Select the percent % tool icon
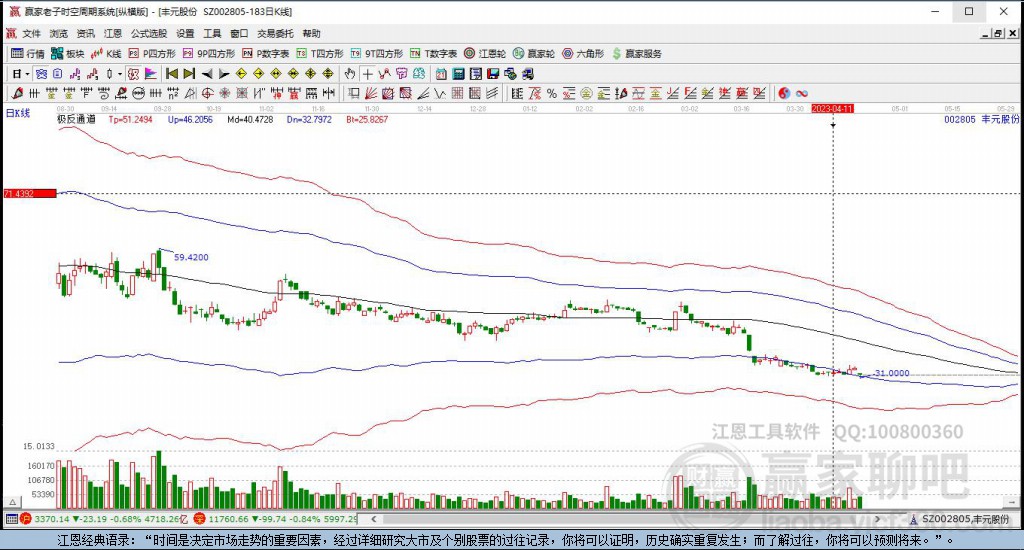 [552, 93]
